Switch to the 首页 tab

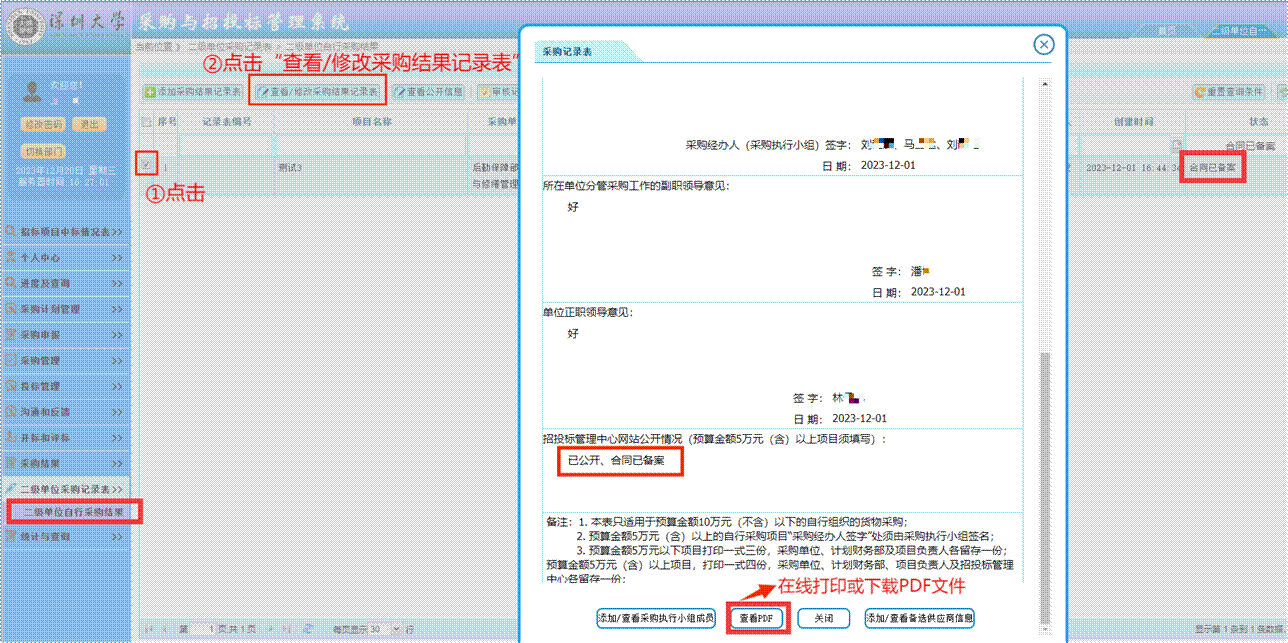pos(1166,31)
